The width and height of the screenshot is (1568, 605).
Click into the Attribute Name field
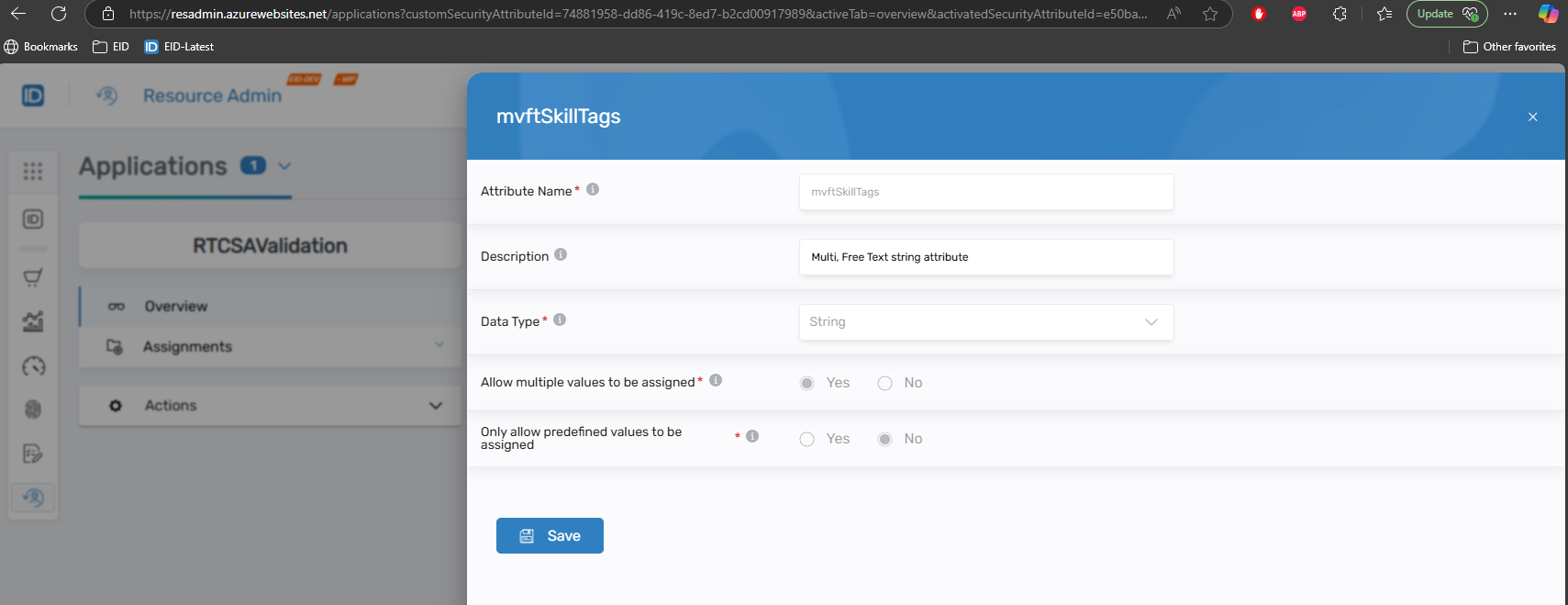pyautogui.click(x=986, y=192)
